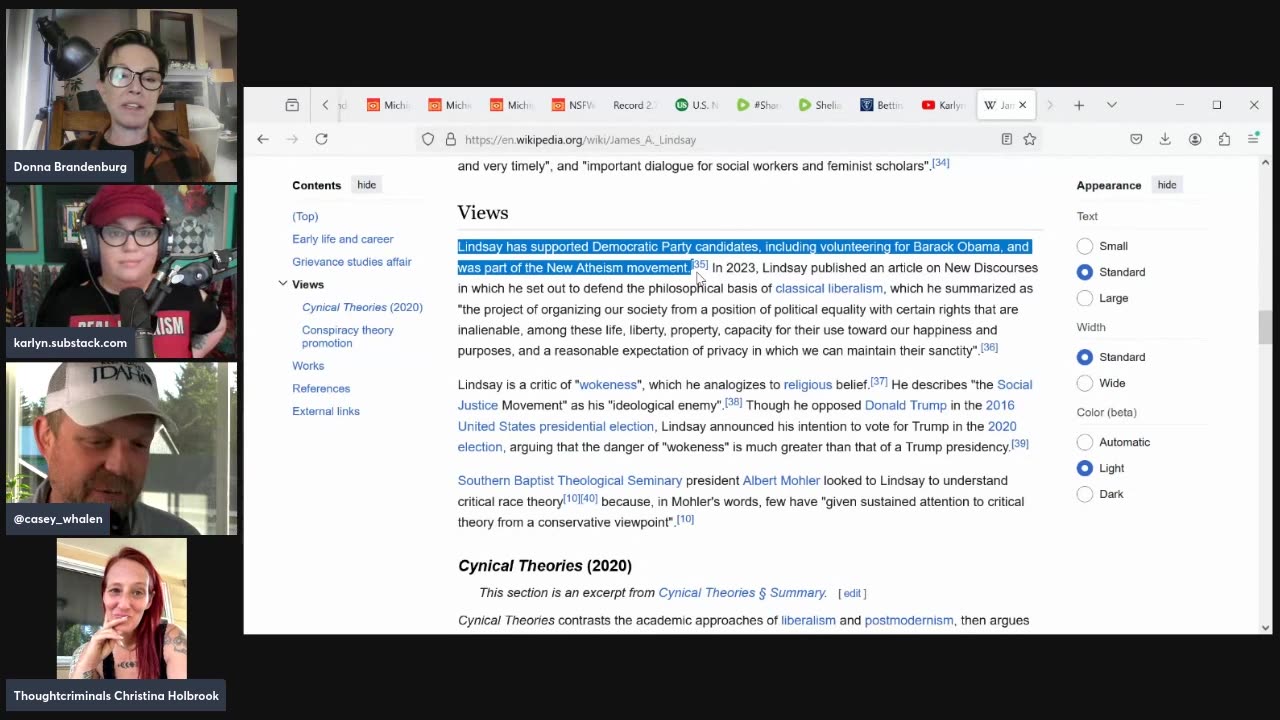The height and width of the screenshot is (720, 1280).
Task: Open the Donald Trump link
Action: 905,405
